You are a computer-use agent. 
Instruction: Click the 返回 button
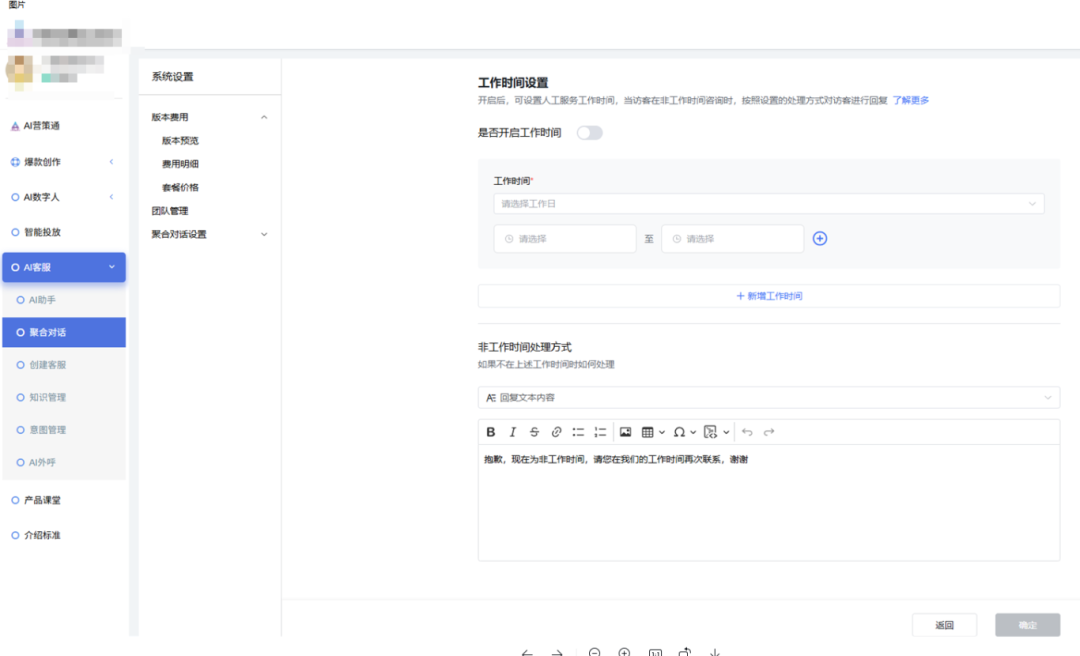click(x=944, y=625)
